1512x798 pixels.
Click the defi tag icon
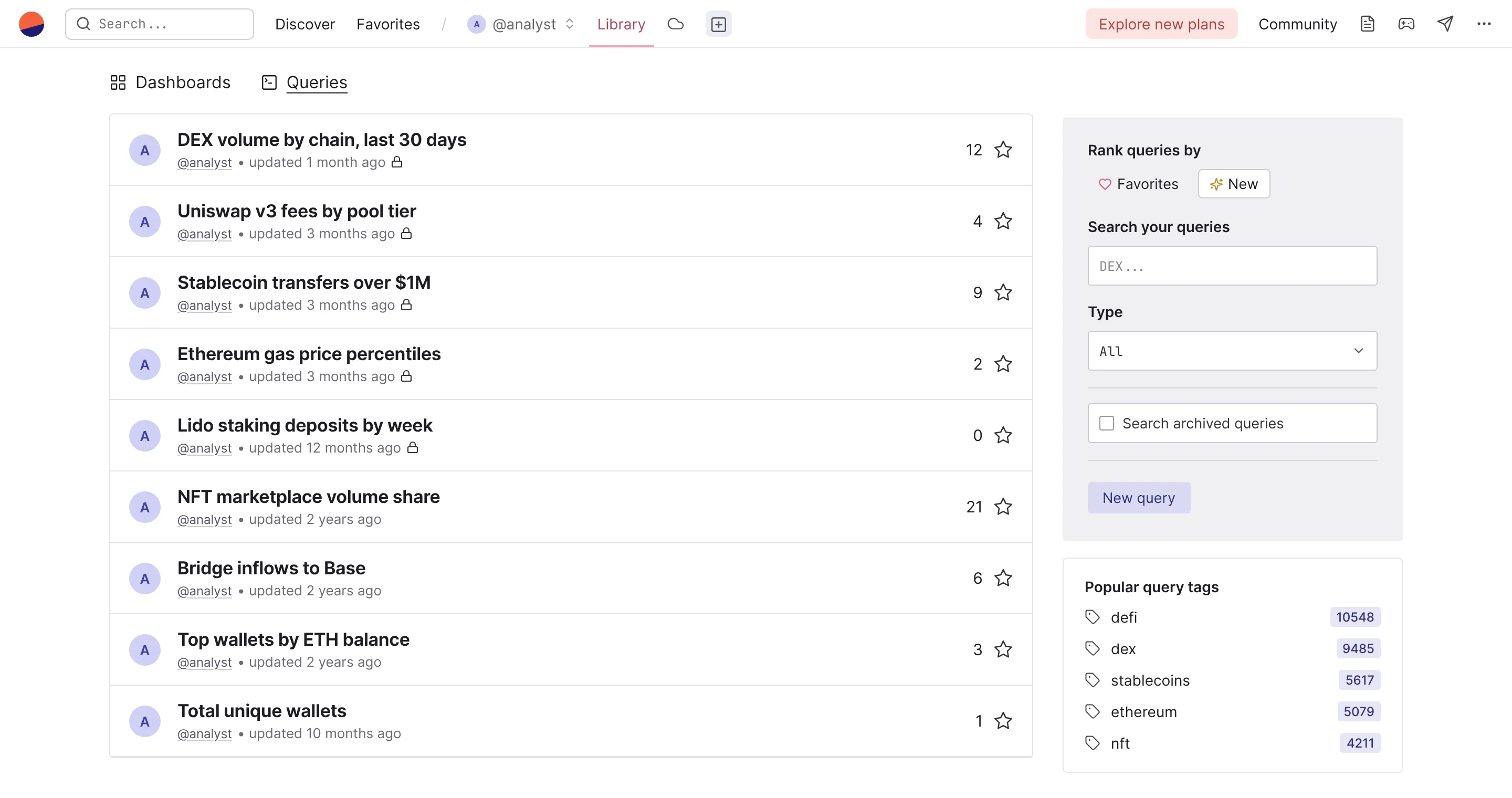(x=1093, y=617)
